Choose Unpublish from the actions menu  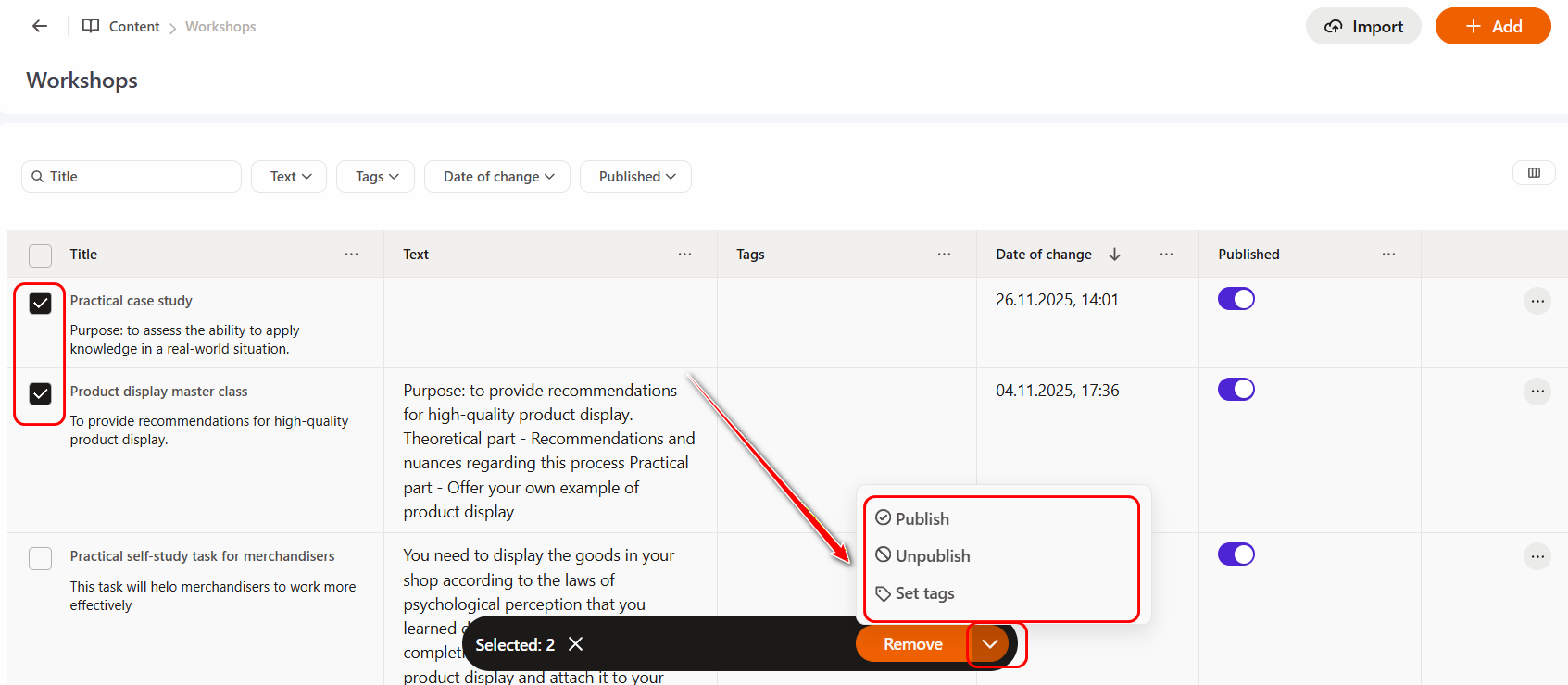click(932, 556)
